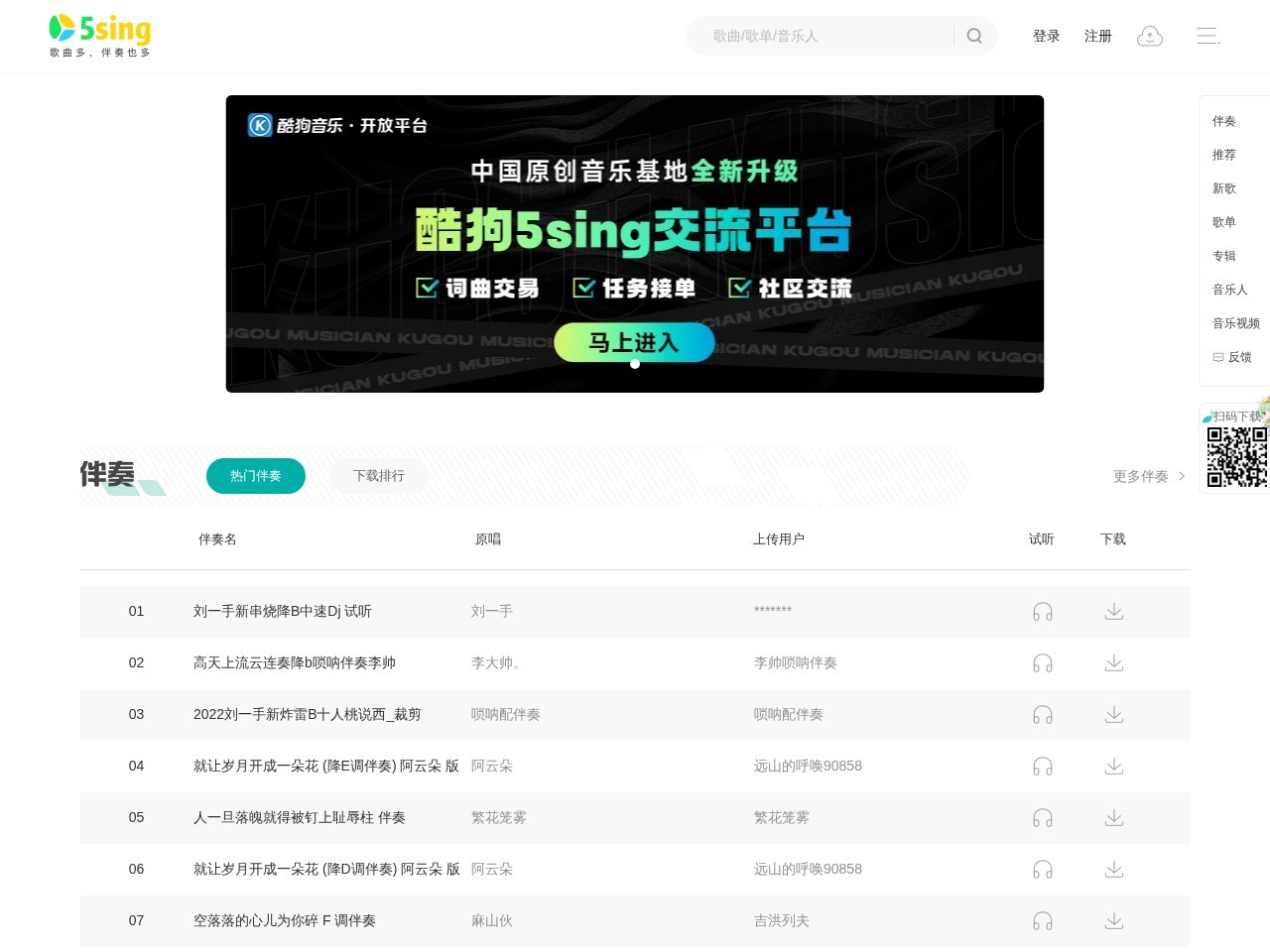This screenshot has width=1270, height=952.
Task: Download track 01 刘一手新串烧
Action: pyautogui.click(x=1114, y=612)
